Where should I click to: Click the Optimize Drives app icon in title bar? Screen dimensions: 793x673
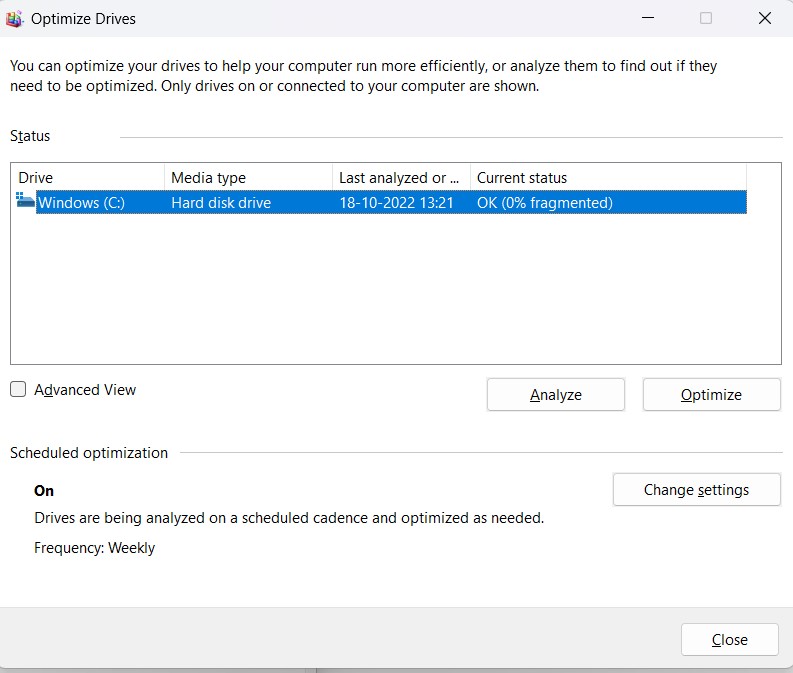pyautogui.click(x=14, y=19)
